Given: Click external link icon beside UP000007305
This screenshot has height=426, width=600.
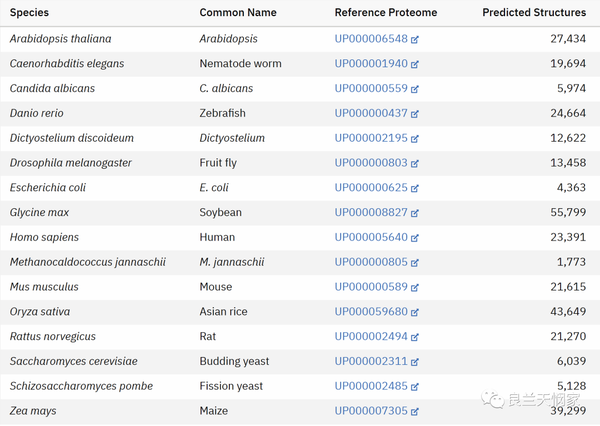Looking at the screenshot, I should [x=415, y=411].
